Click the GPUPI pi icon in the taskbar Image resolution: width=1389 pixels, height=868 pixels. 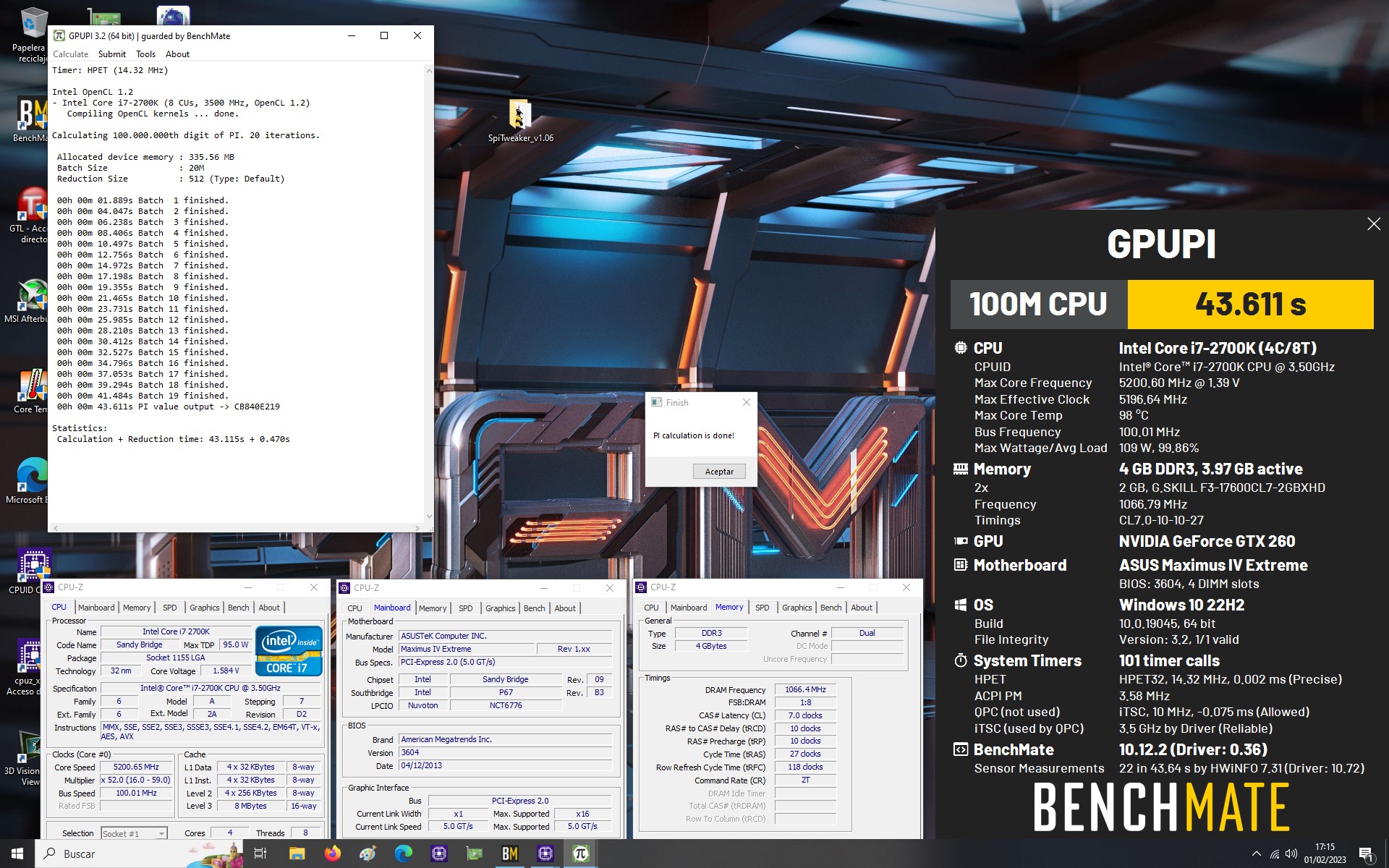pyautogui.click(x=580, y=854)
